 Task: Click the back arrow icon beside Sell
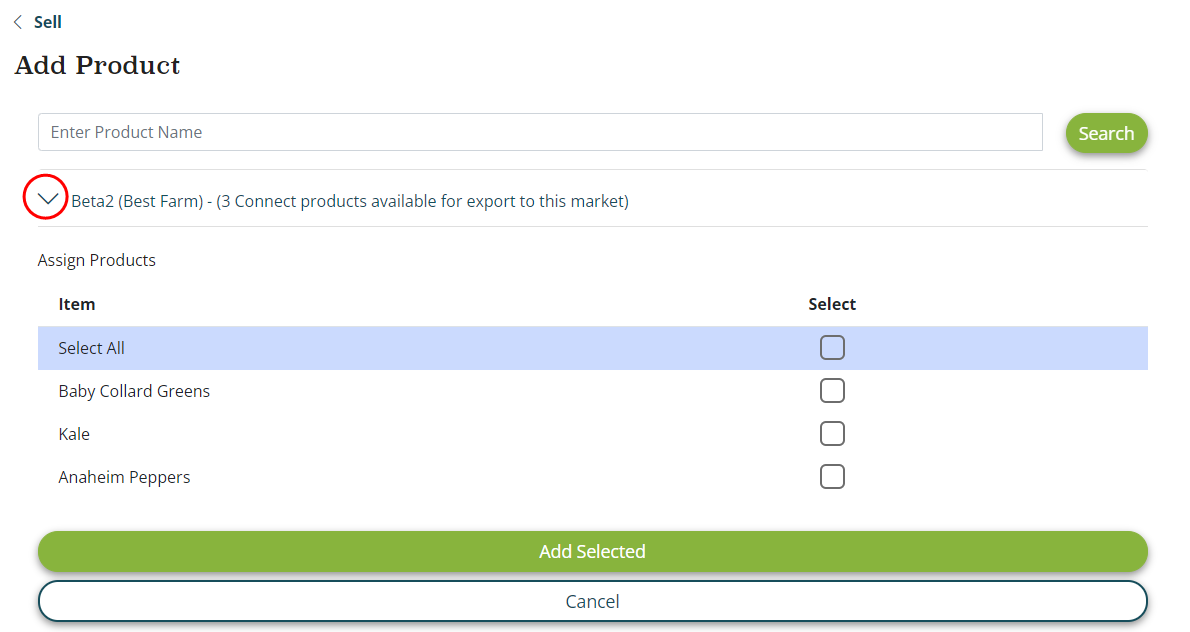[18, 22]
